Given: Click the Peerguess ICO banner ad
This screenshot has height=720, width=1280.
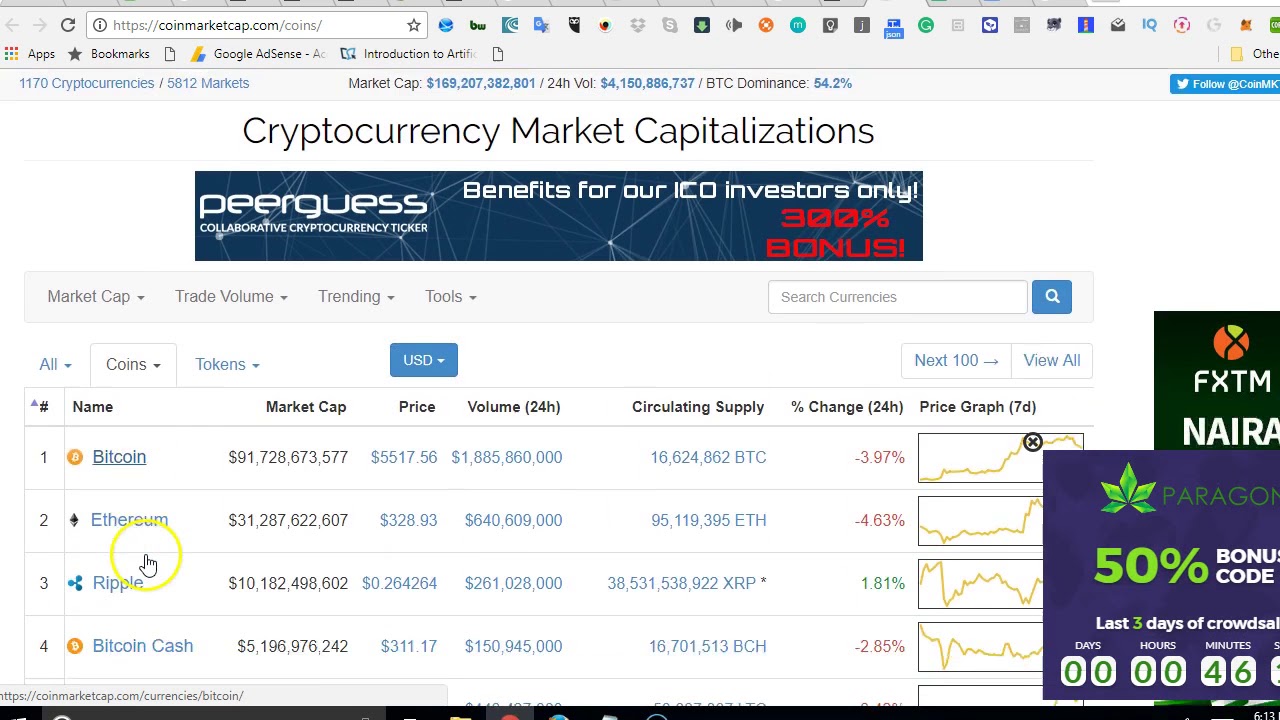Looking at the screenshot, I should point(559,216).
